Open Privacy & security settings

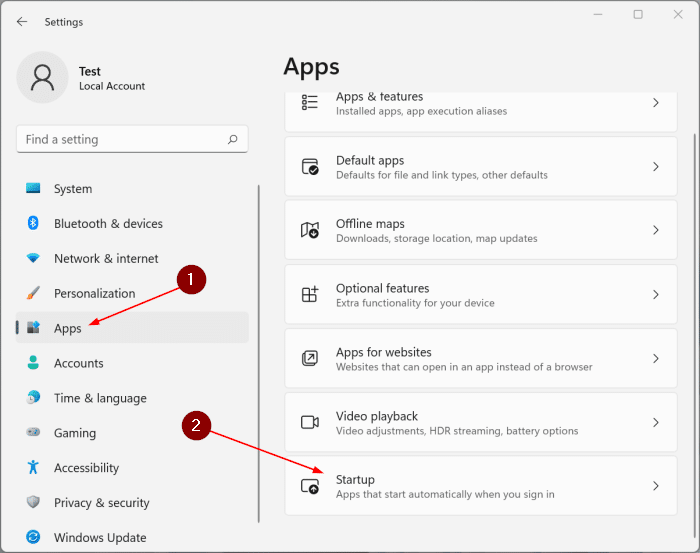point(132,502)
